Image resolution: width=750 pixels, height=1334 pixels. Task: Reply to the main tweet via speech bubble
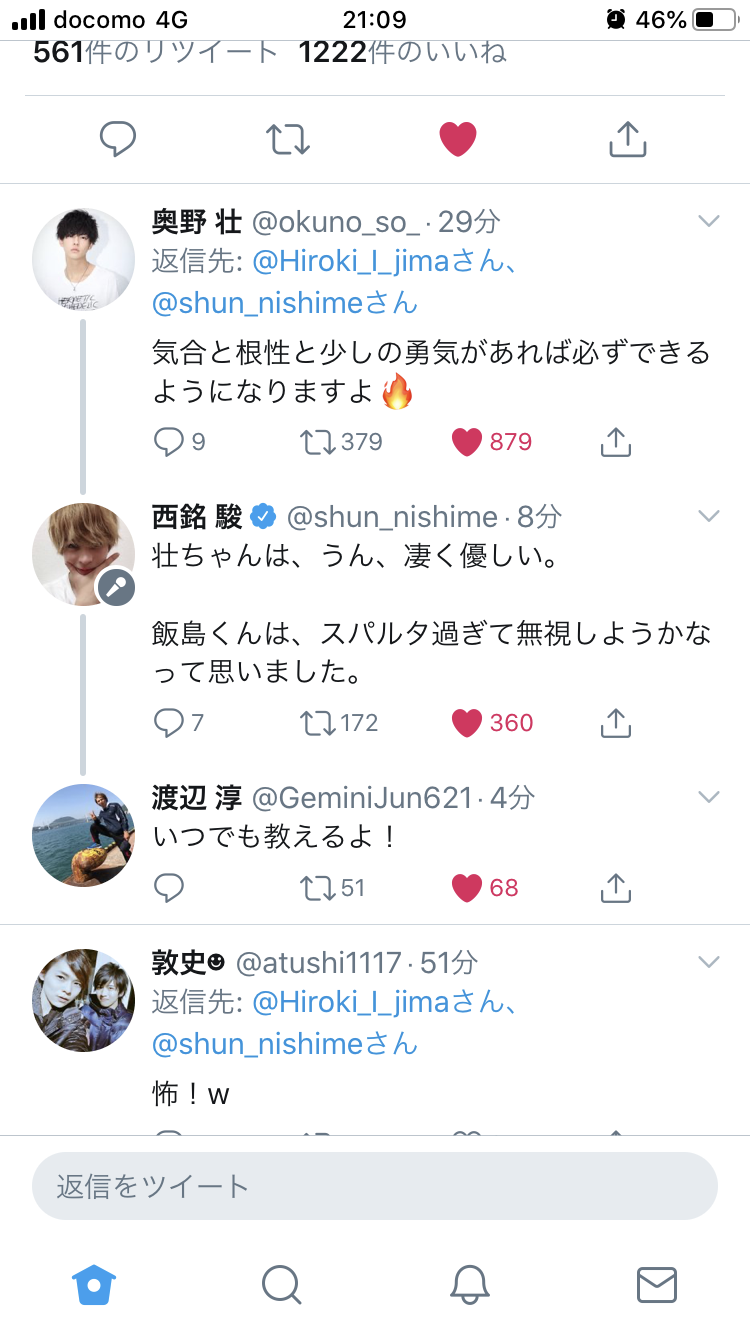click(118, 139)
